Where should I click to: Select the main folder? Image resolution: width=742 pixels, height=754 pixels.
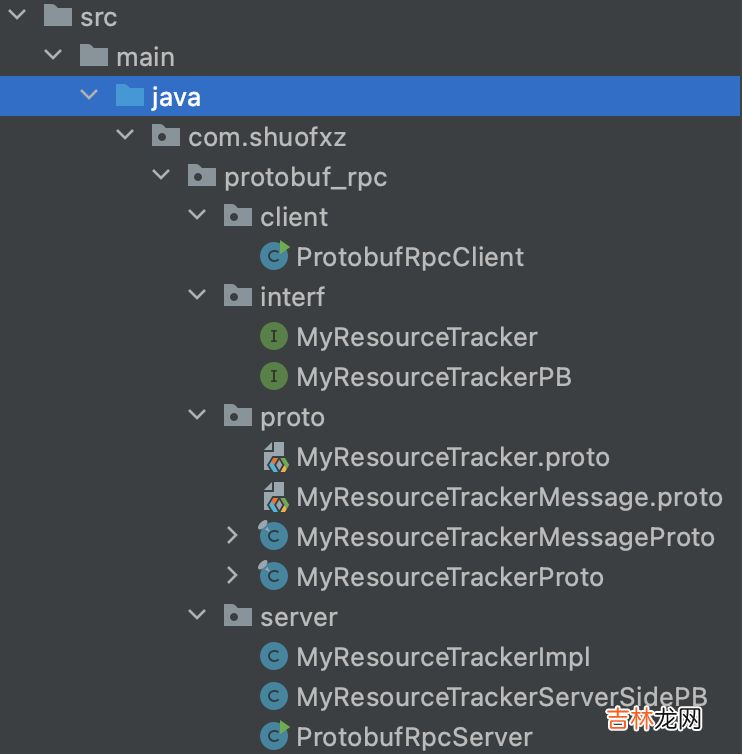[x=145, y=57]
